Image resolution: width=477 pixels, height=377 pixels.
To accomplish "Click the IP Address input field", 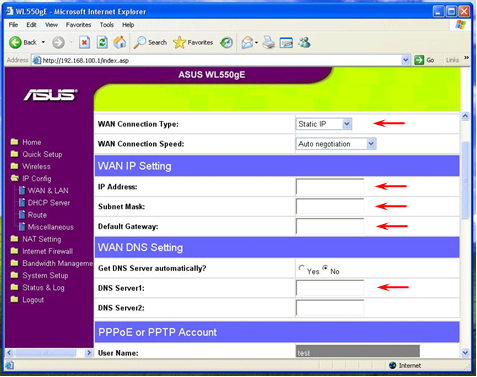I will (330, 186).
